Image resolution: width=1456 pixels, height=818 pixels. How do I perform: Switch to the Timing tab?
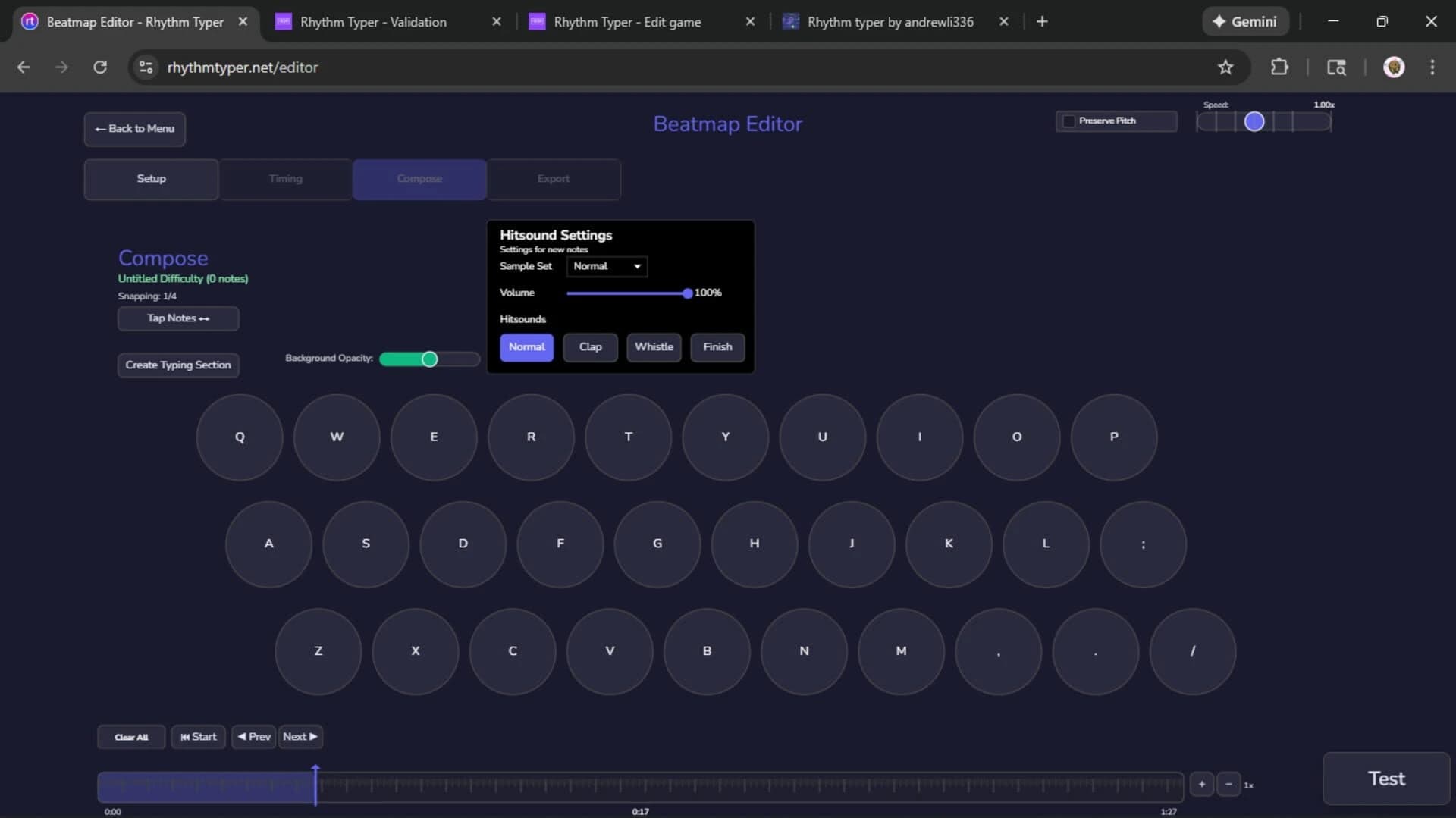[285, 179]
